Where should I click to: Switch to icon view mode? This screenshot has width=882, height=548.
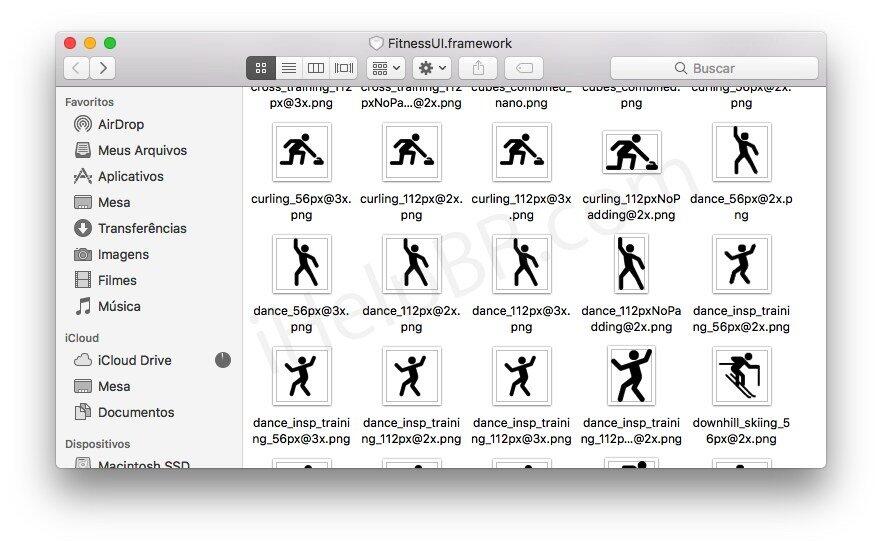click(261, 68)
